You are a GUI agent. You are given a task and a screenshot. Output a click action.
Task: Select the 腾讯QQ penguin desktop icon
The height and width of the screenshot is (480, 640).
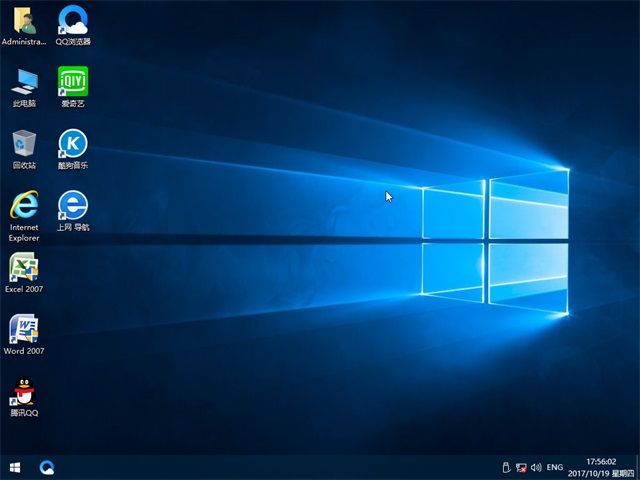coord(24,392)
